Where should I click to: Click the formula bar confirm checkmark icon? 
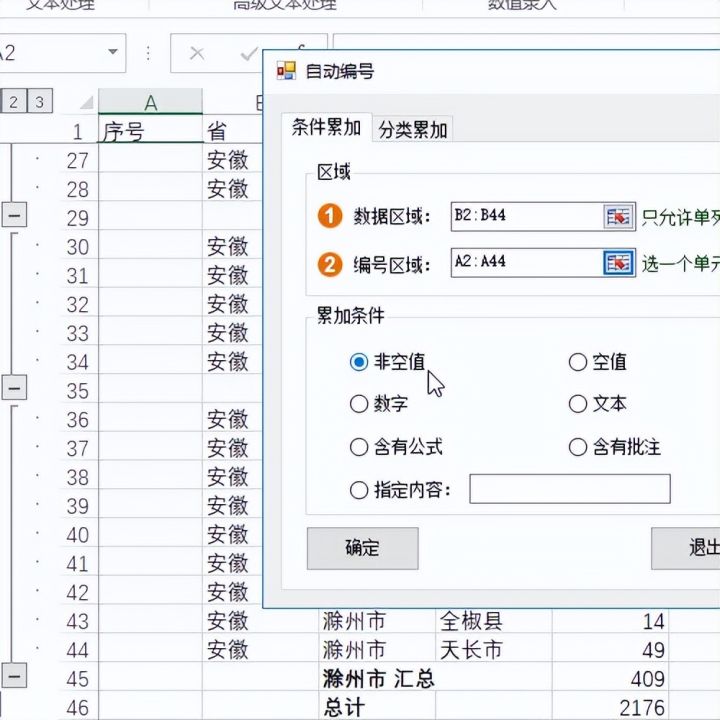pyautogui.click(x=249, y=54)
